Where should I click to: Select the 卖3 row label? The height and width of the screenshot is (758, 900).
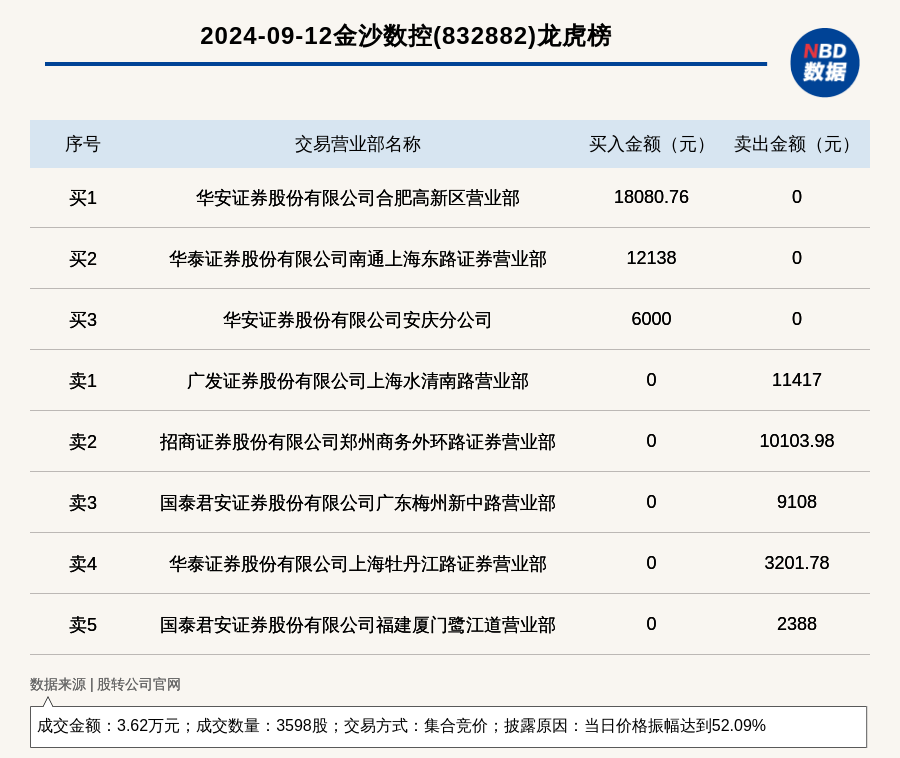[83, 503]
